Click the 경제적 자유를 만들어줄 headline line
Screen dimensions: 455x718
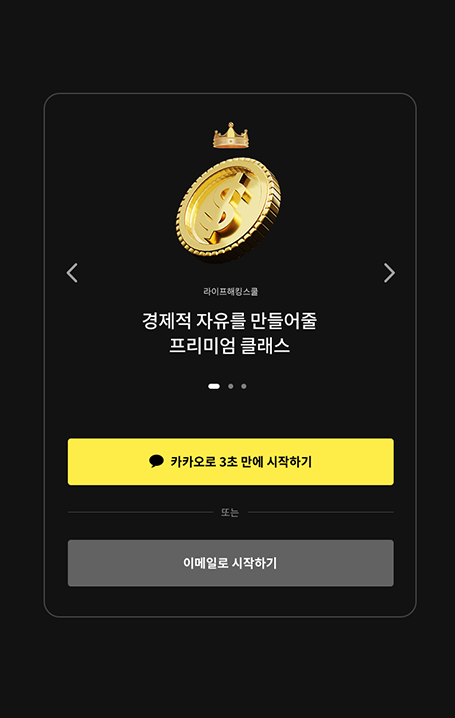(229, 321)
